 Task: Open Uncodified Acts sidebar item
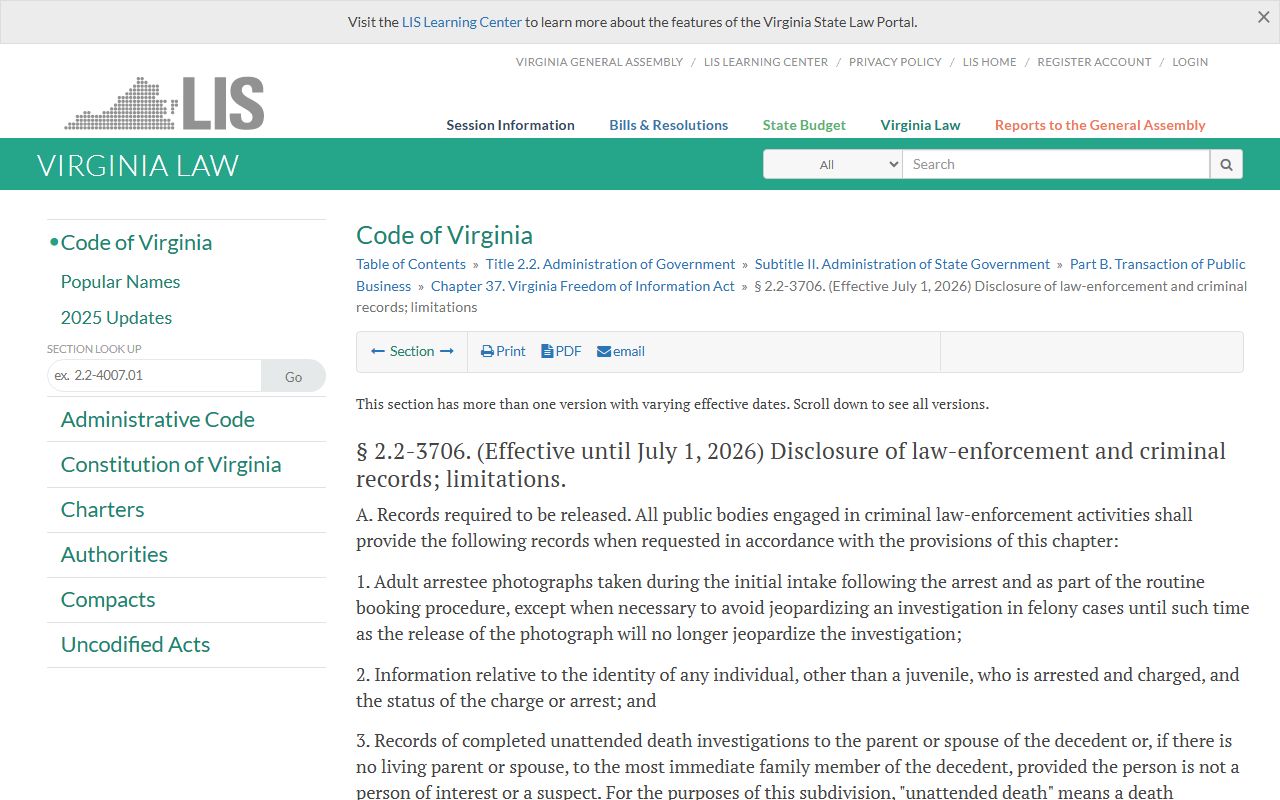[135, 645]
